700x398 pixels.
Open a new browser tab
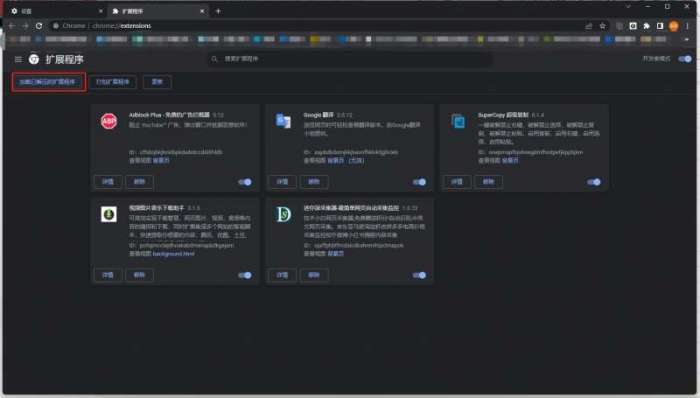pyautogui.click(x=218, y=11)
